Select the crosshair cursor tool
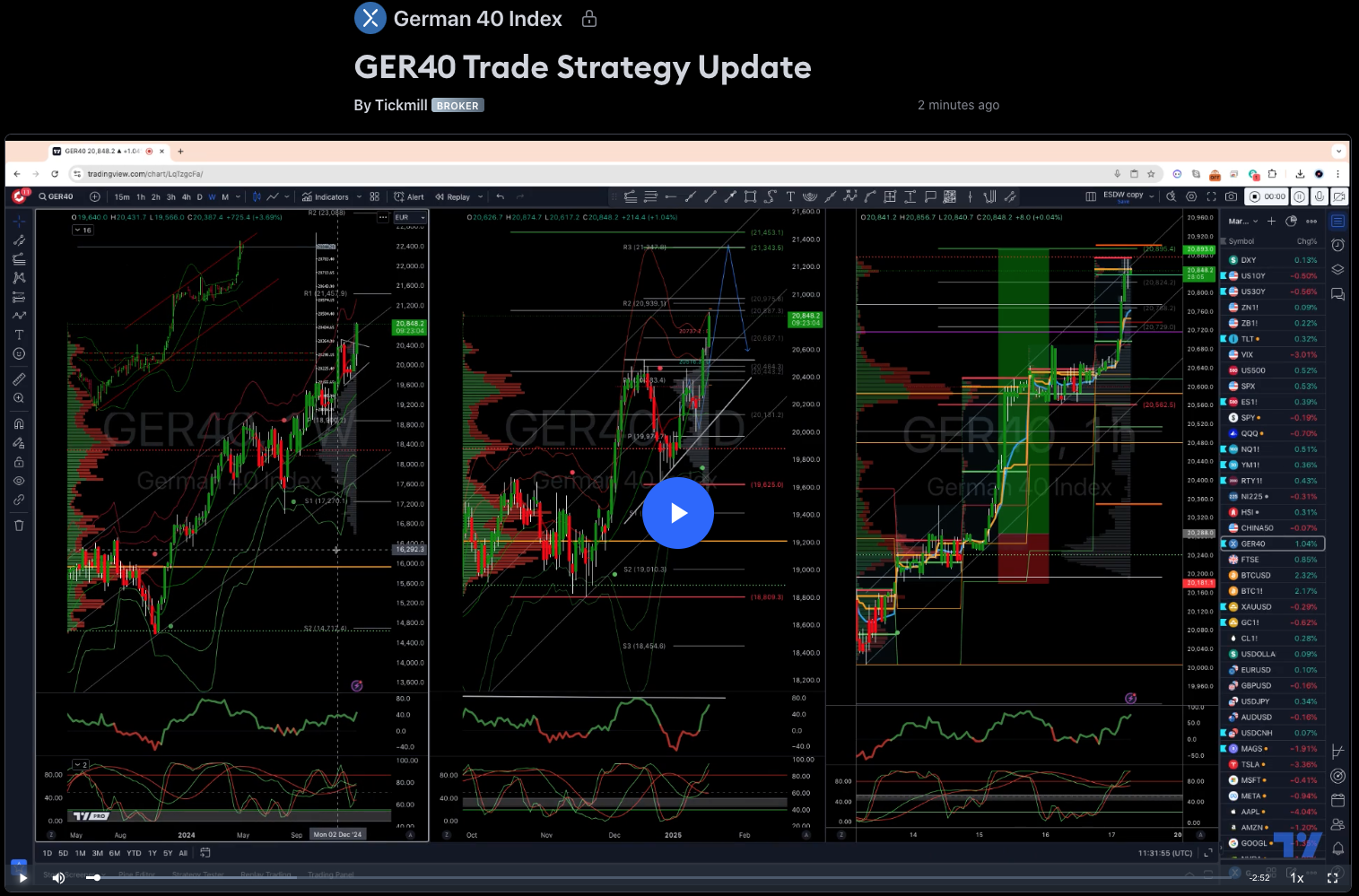 coord(19,221)
